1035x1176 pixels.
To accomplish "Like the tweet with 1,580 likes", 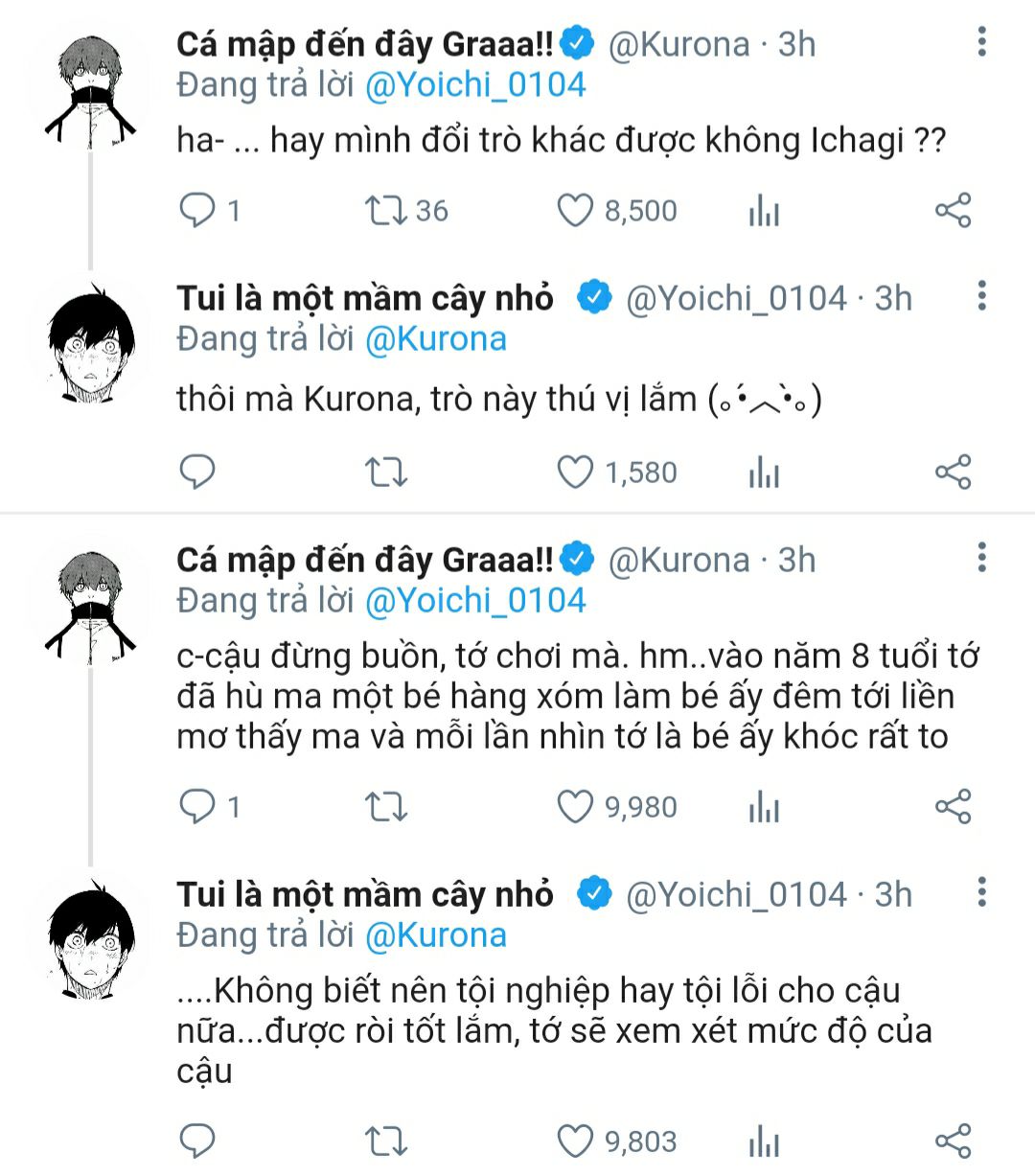I will click(575, 472).
